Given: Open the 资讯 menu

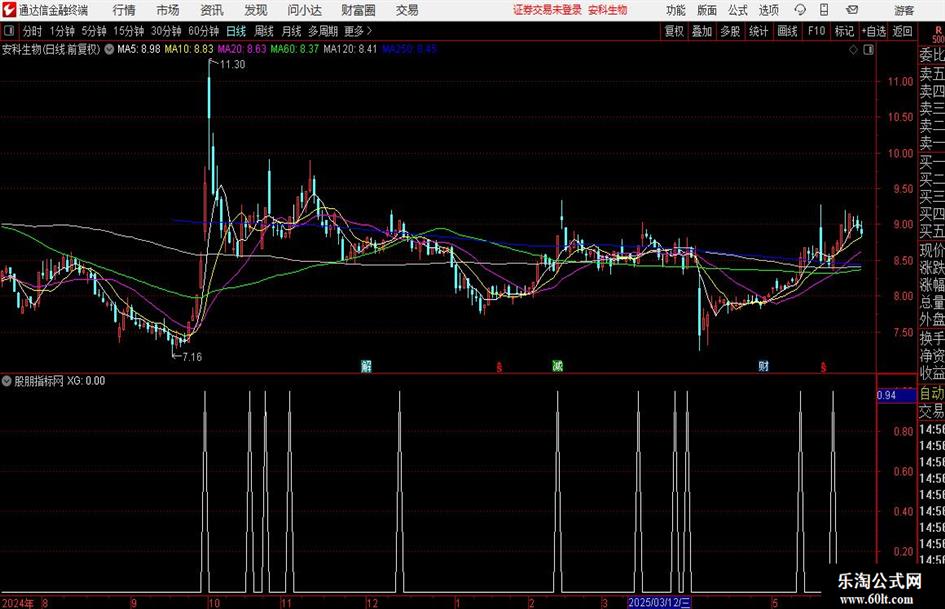Looking at the screenshot, I should pos(212,10).
